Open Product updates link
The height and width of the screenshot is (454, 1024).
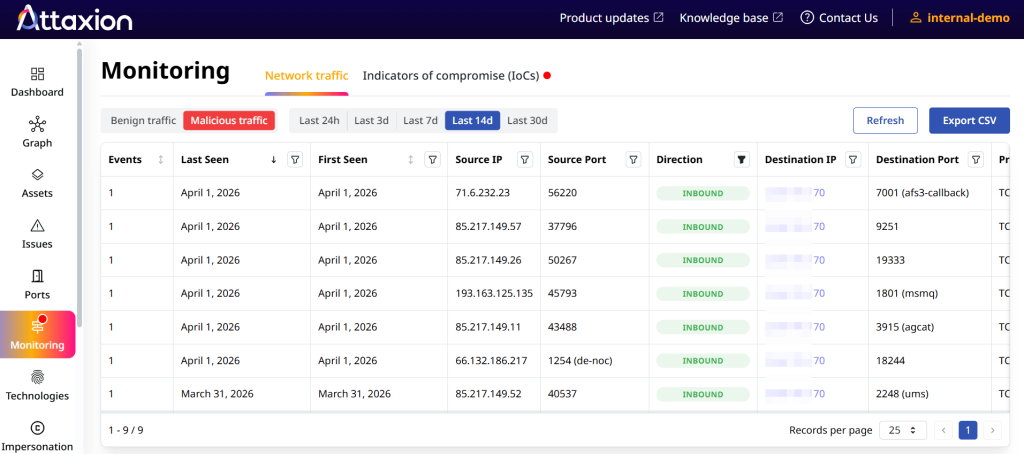pyautogui.click(x=611, y=18)
